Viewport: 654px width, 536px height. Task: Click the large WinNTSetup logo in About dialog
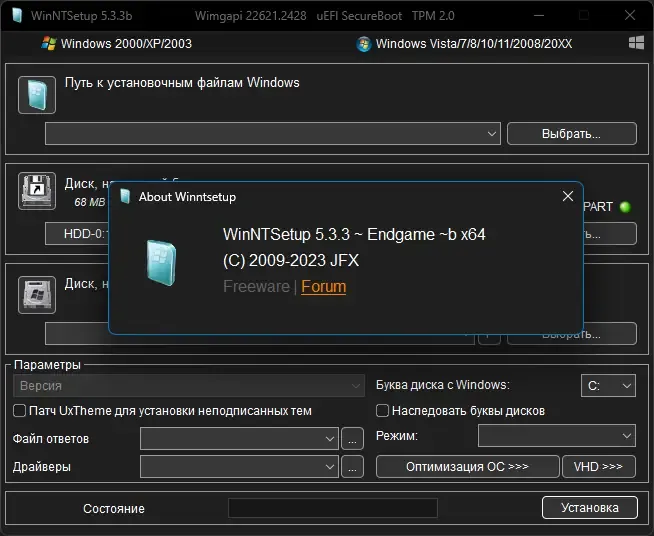[x=161, y=263]
